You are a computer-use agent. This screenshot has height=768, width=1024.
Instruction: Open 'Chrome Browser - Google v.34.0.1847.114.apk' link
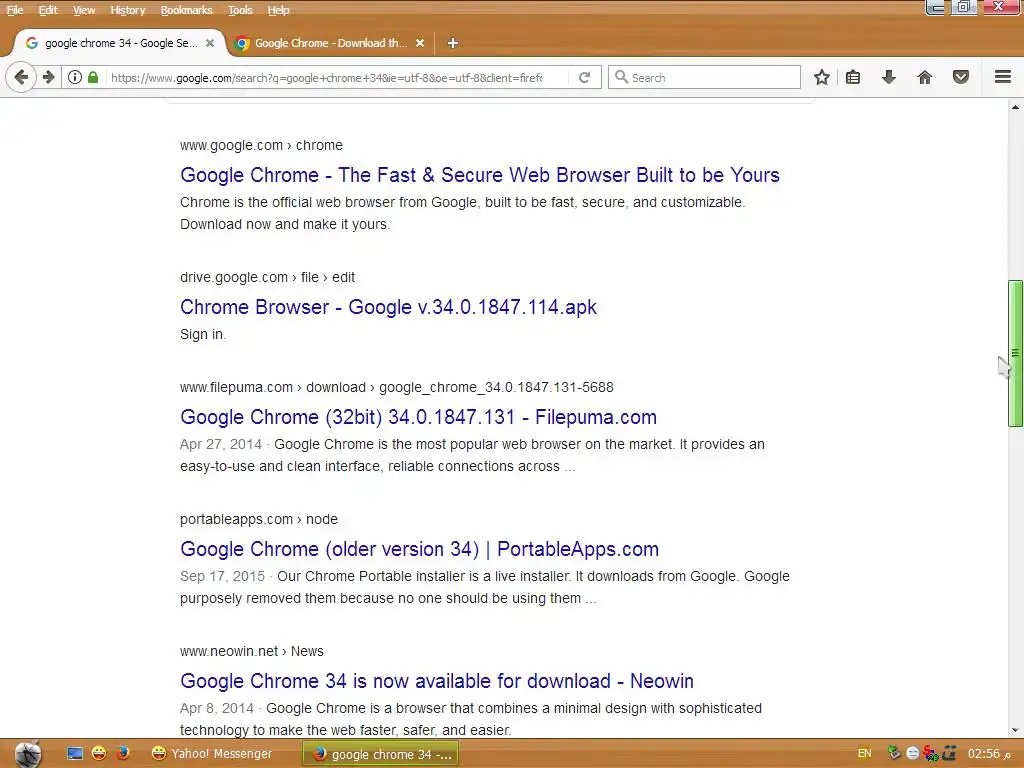[389, 307]
